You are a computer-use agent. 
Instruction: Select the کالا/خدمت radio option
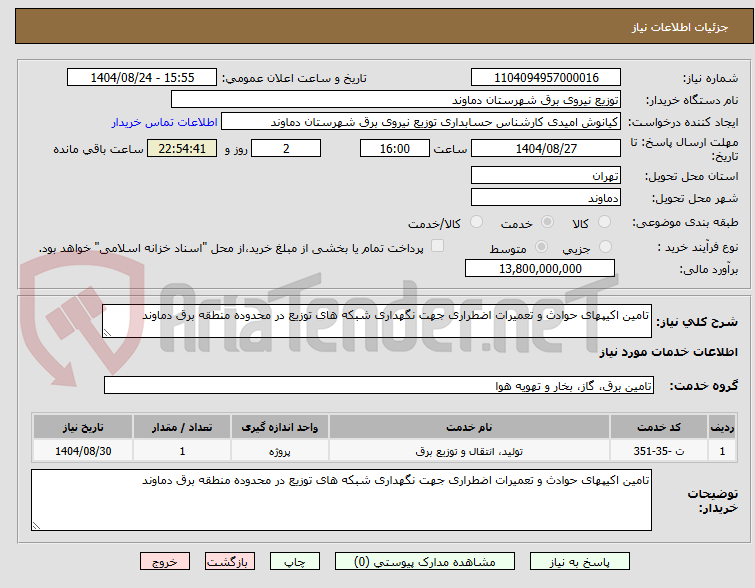click(x=476, y=222)
